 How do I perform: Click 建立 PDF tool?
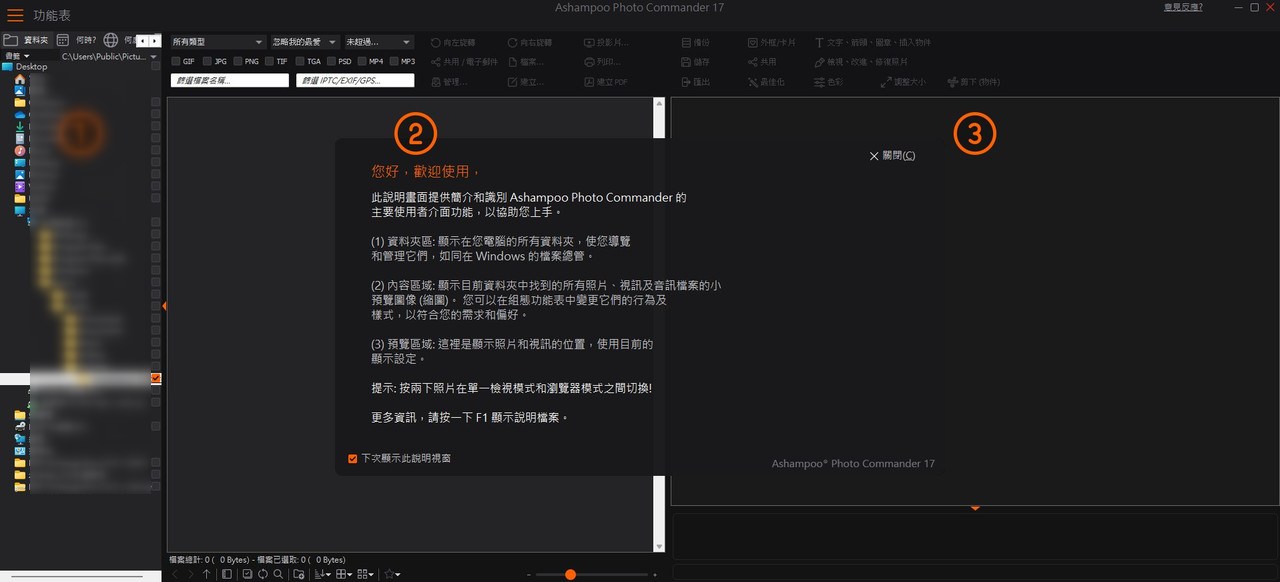(606, 82)
